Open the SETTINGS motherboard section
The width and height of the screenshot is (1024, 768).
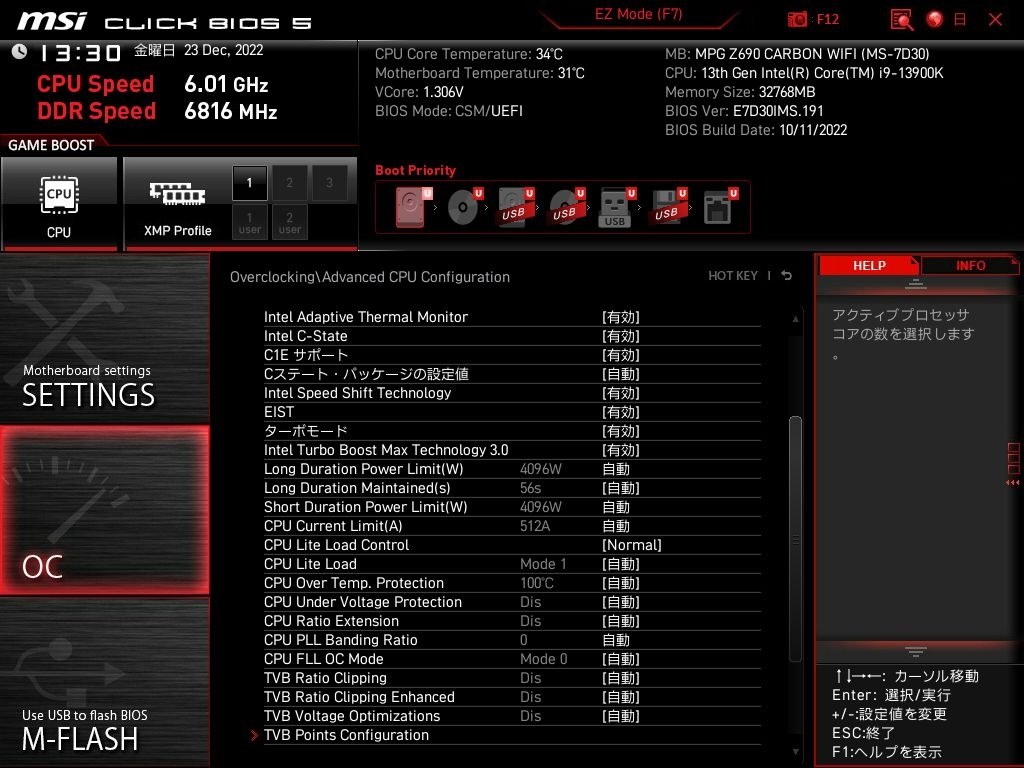click(x=104, y=340)
